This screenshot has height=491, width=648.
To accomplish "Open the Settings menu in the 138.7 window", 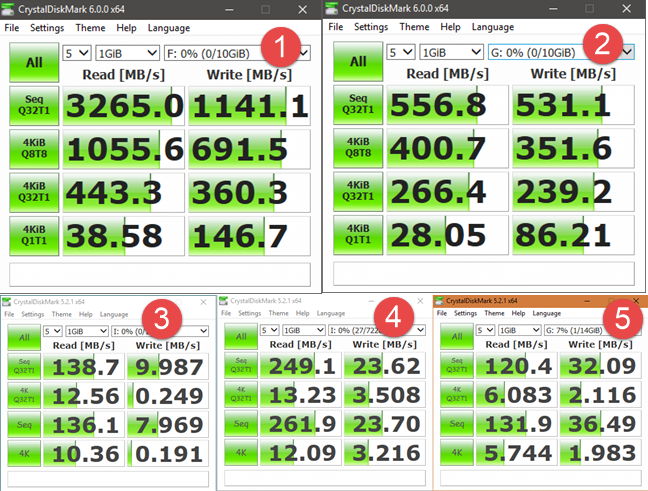I will tap(33, 314).
